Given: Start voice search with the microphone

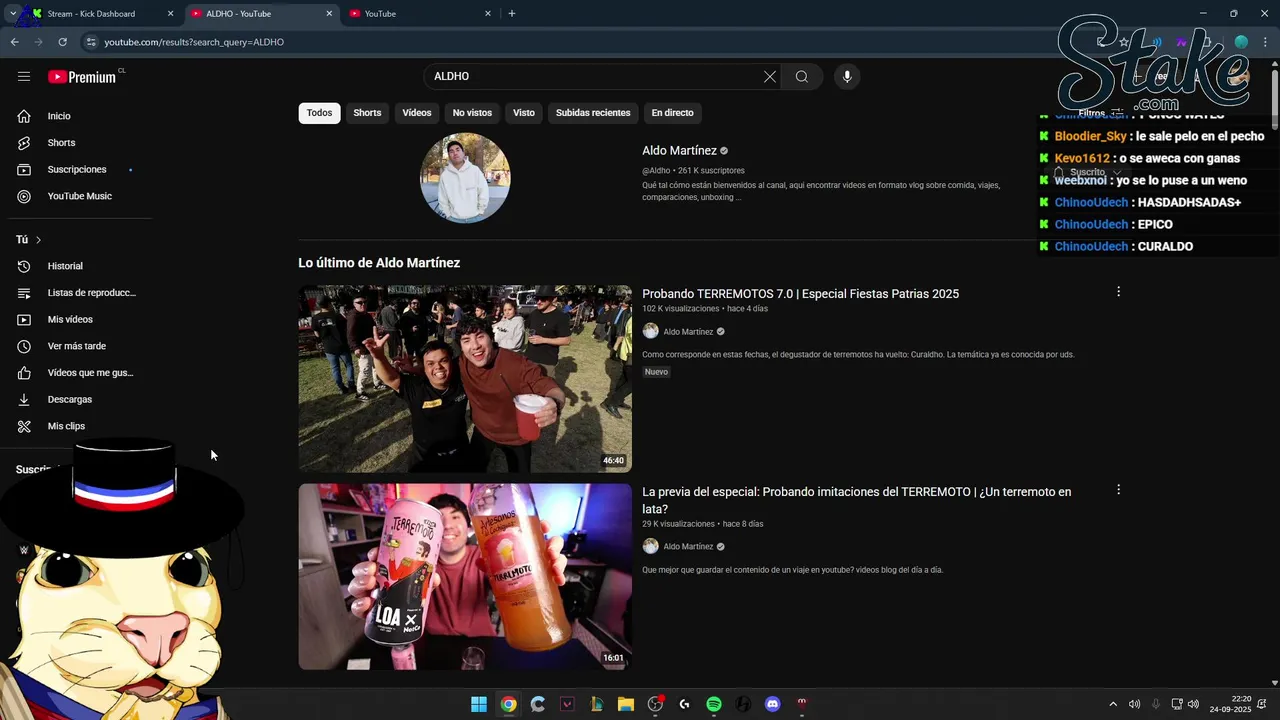Looking at the screenshot, I should point(847,76).
